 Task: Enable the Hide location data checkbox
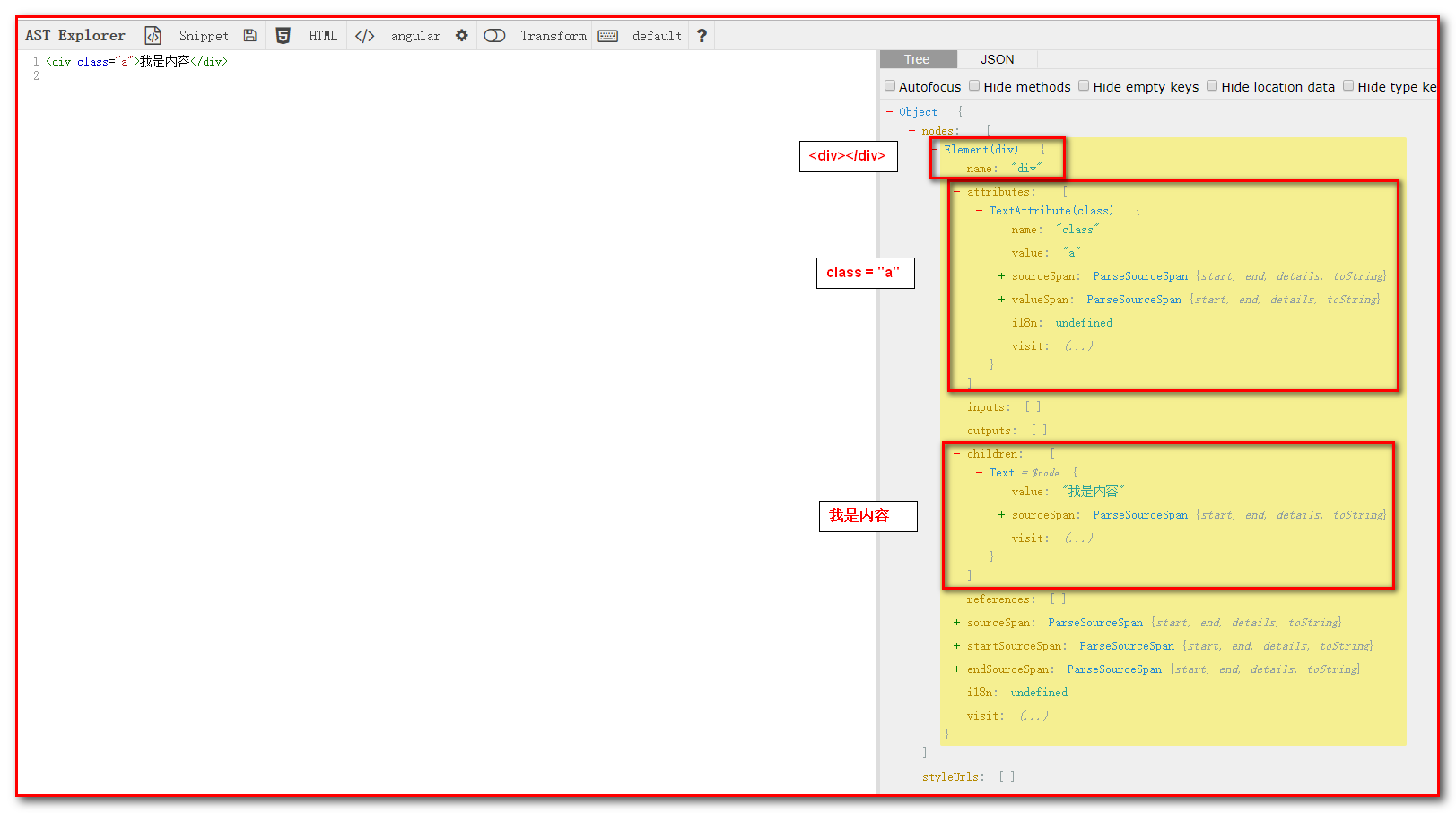[1212, 86]
